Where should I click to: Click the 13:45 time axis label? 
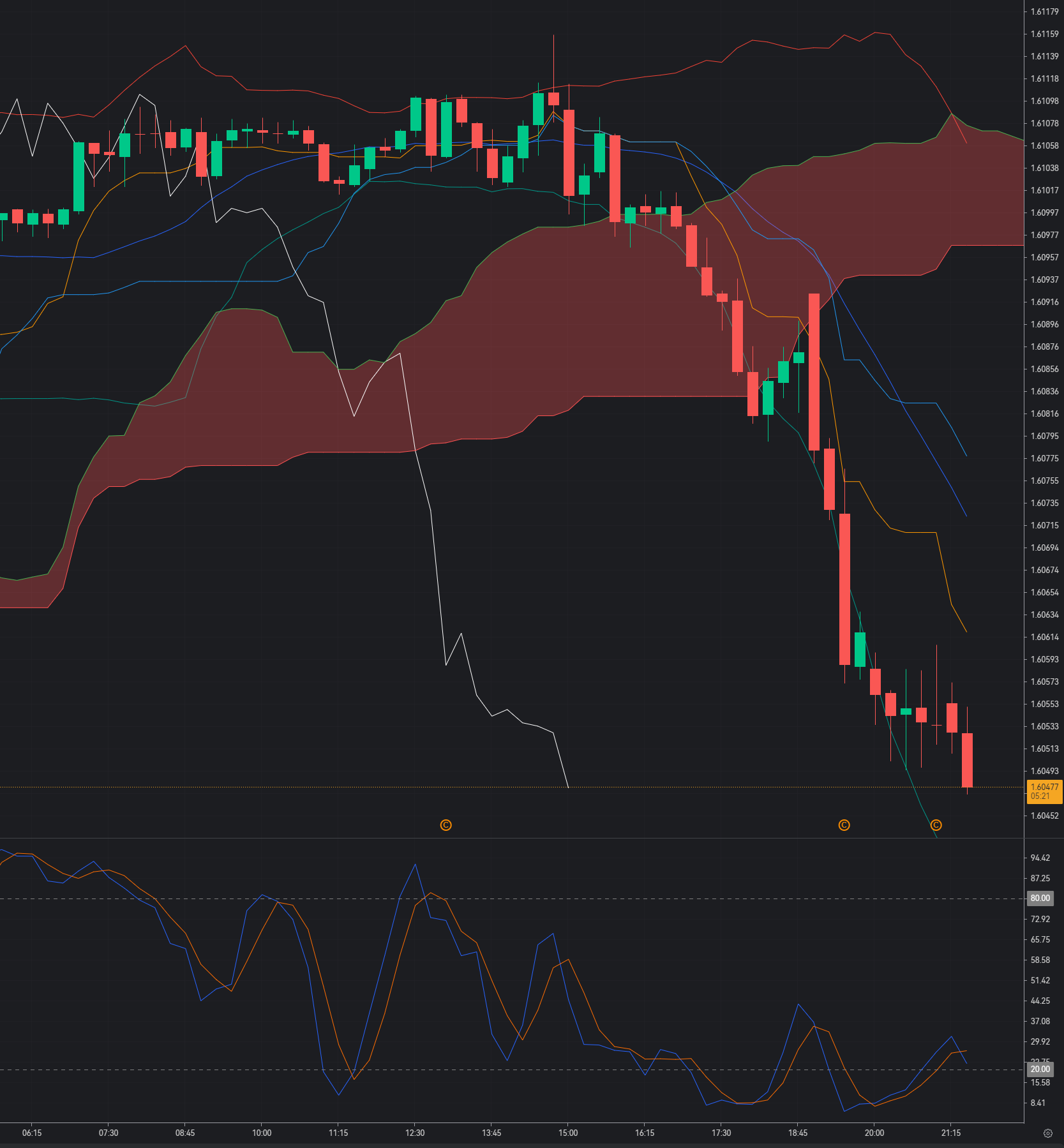491,1133
